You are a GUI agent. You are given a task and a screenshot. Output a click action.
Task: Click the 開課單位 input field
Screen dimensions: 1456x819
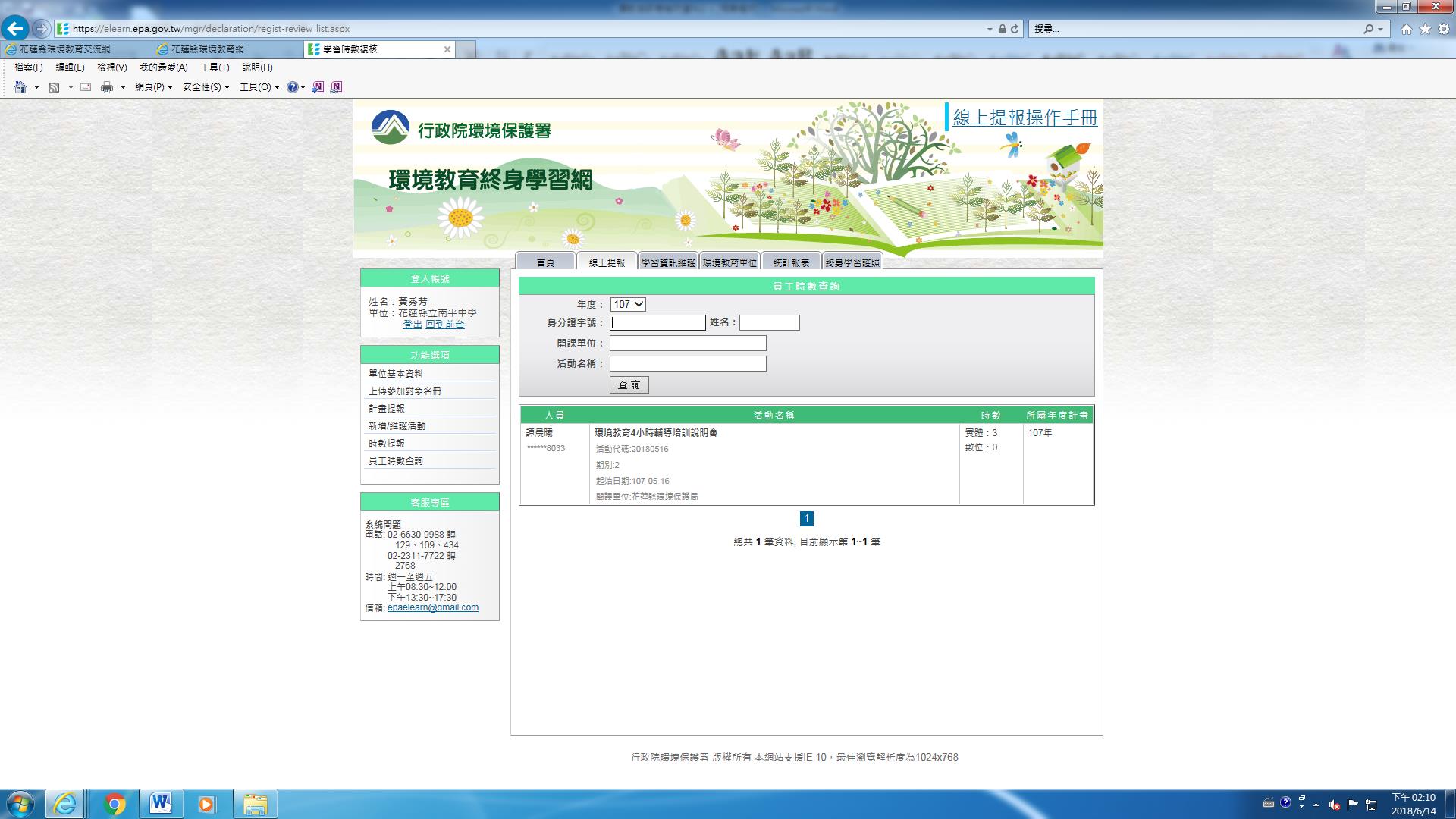click(688, 344)
